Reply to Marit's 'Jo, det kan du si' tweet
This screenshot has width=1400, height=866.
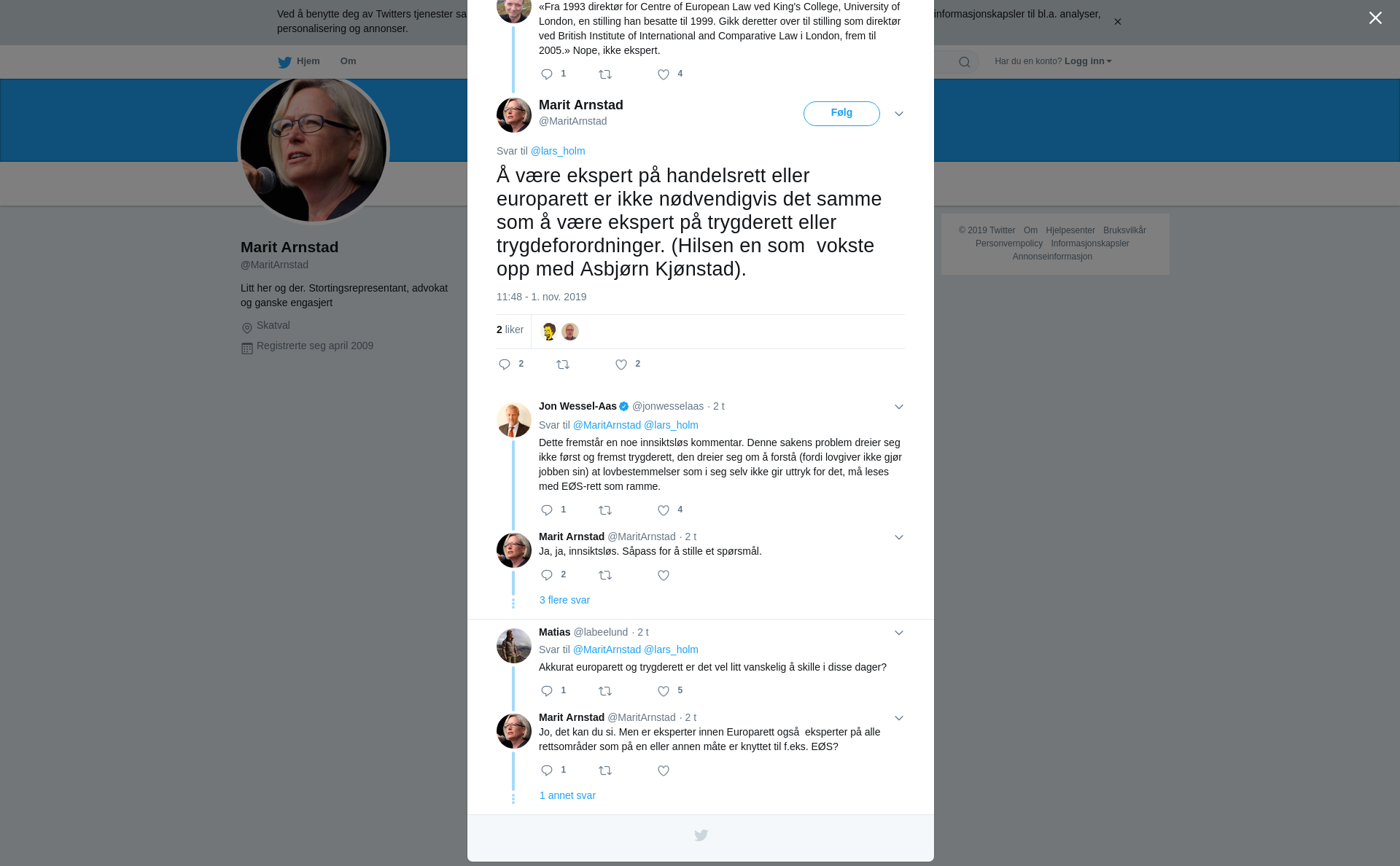click(x=547, y=771)
